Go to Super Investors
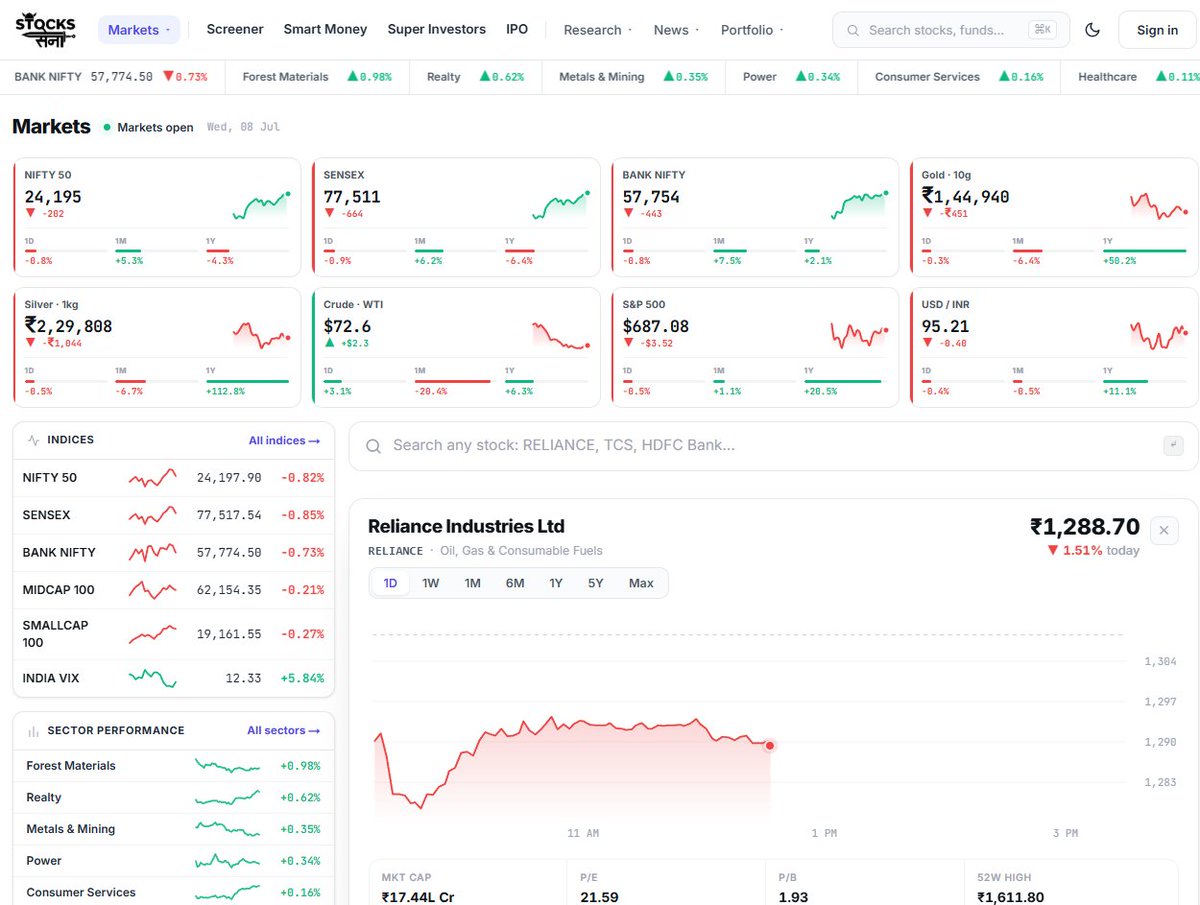This screenshot has height=905, width=1200. click(437, 29)
